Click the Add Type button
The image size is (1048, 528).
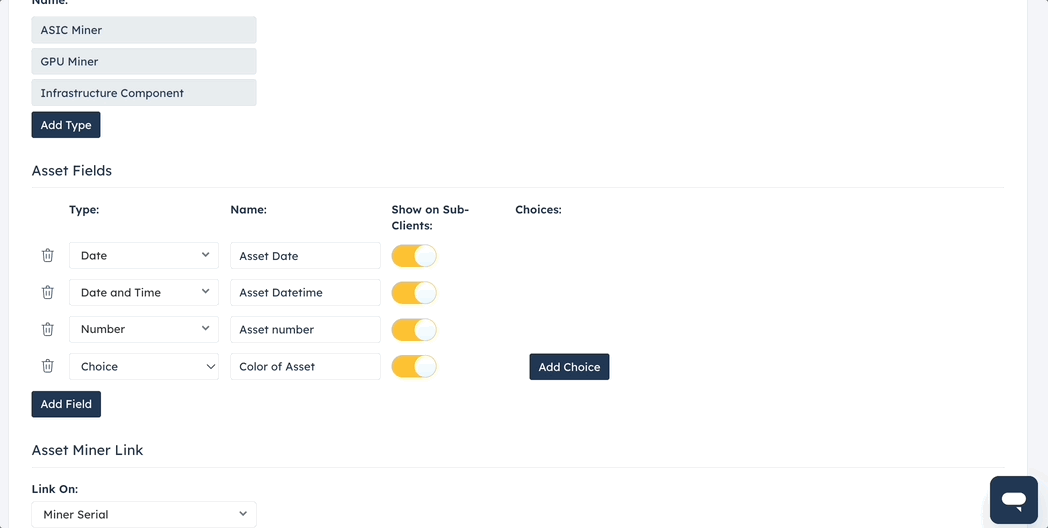[x=66, y=125]
